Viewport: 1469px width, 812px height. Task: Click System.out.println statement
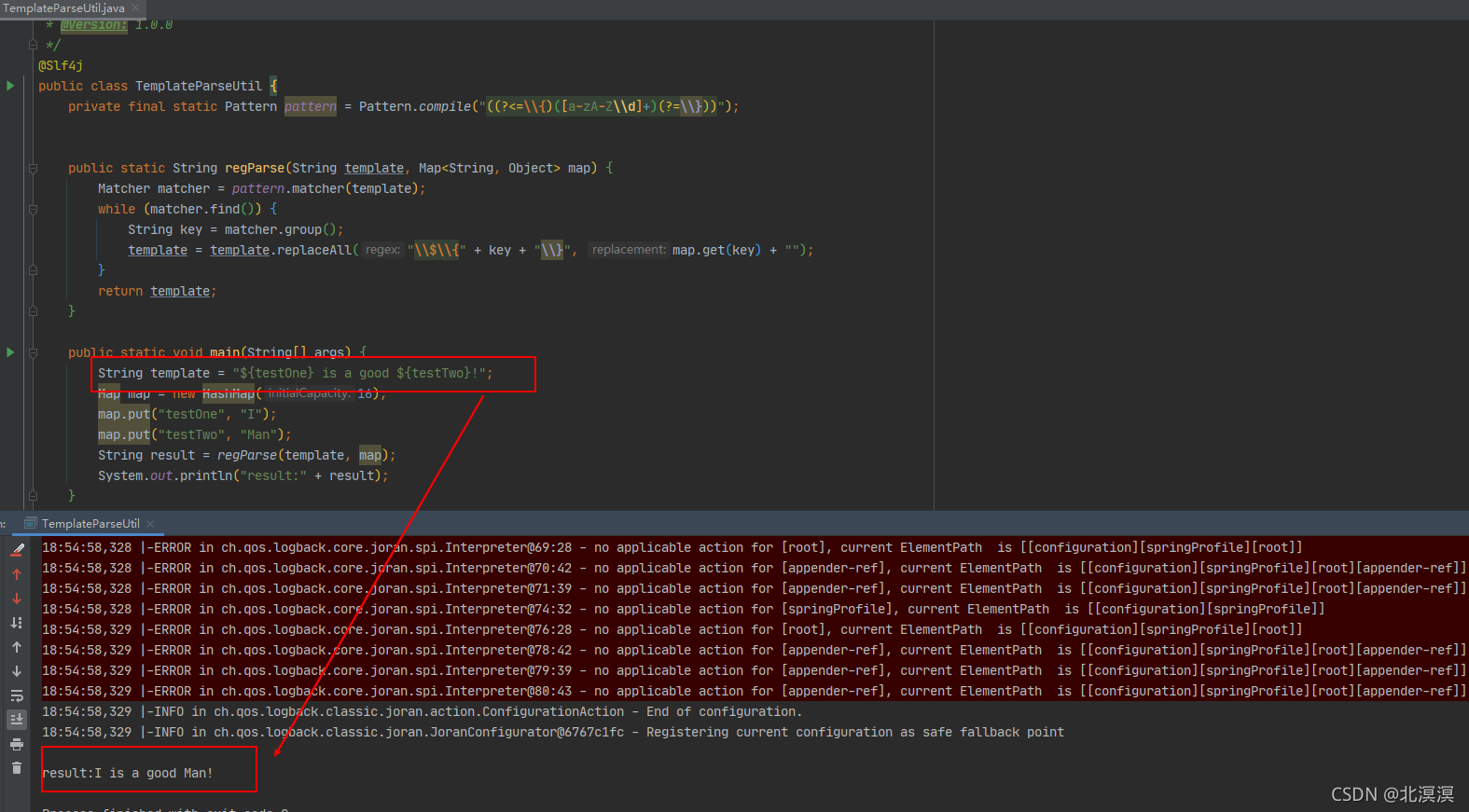click(x=243, y=475)
